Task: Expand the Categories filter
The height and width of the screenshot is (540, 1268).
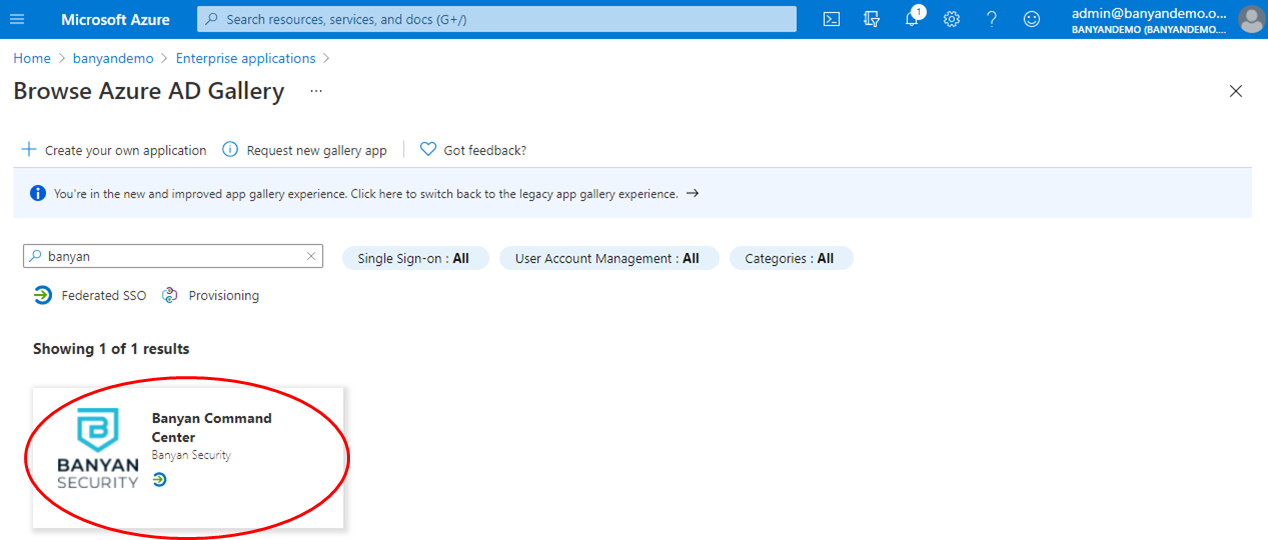Action: (790, 258)
